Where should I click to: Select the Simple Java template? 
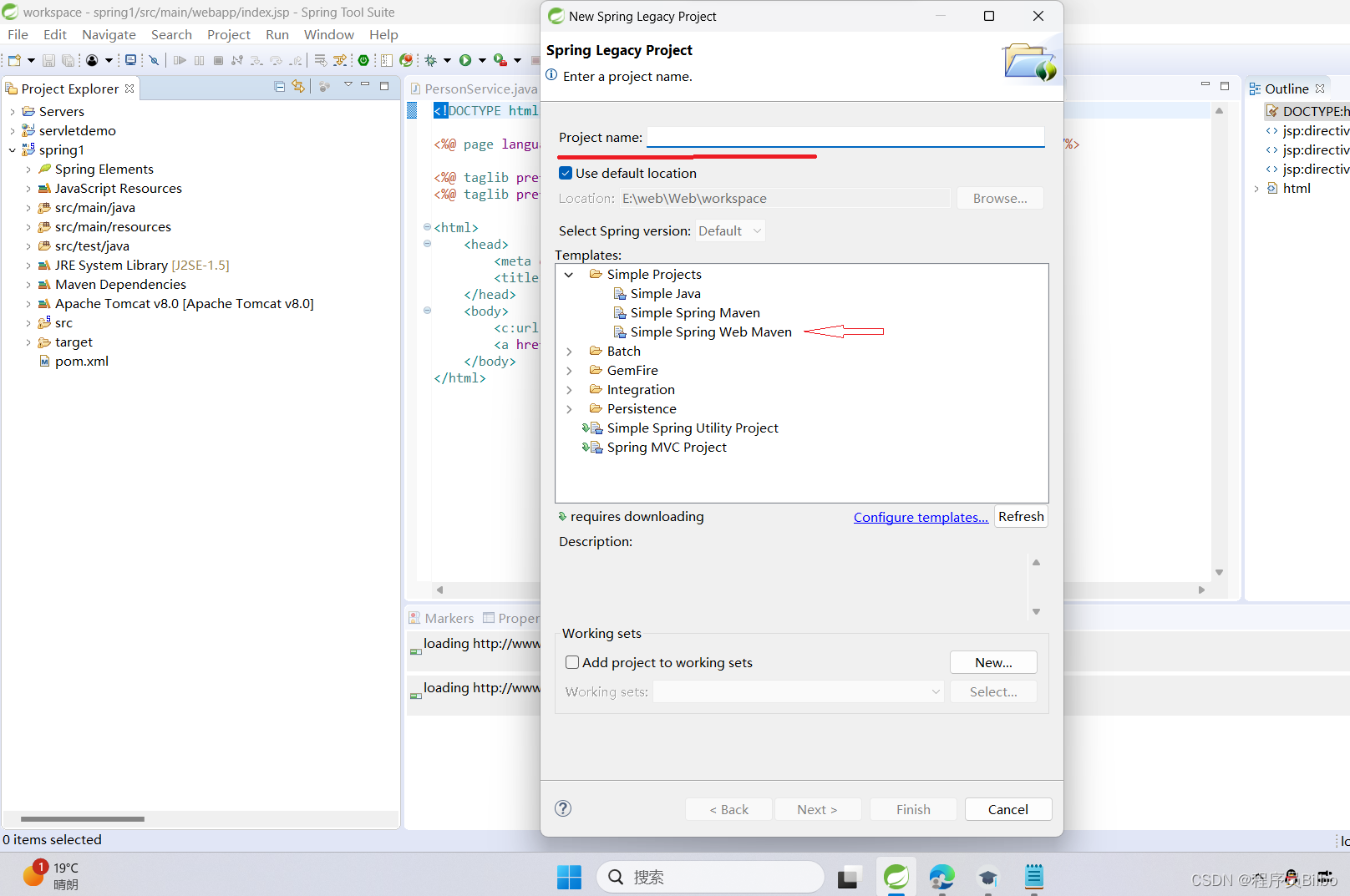(665, 294)
